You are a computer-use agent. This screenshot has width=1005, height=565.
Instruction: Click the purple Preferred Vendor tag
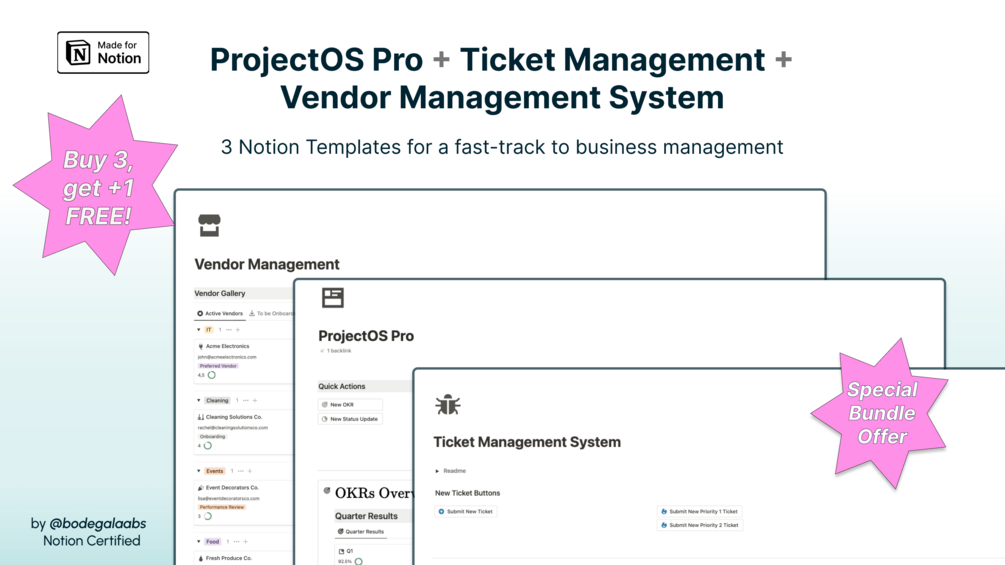click(x=218, y=366)
